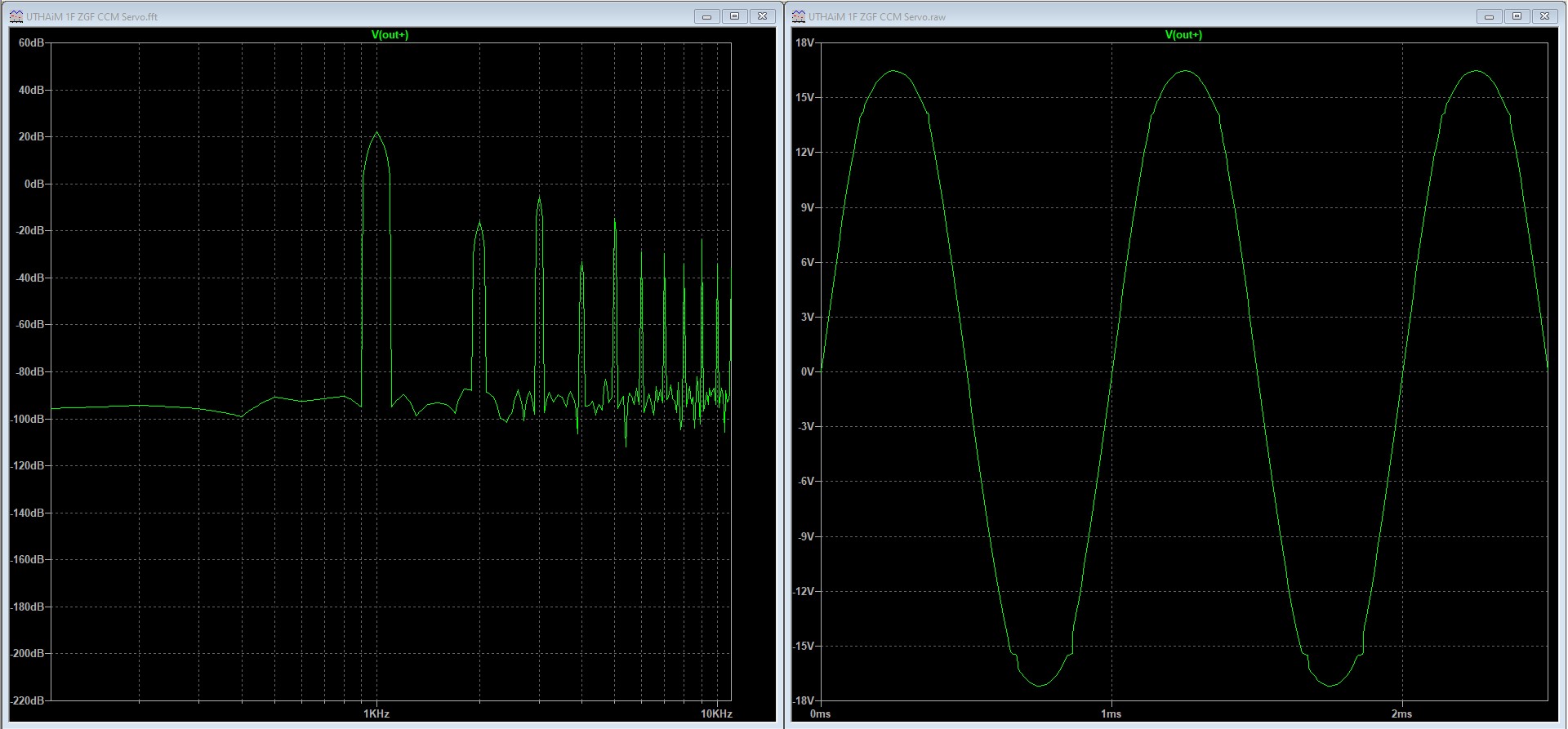This screenshot has width=1568, height=729.
Task: Click the -40dB axis label
Action: (x=30, y=278)
